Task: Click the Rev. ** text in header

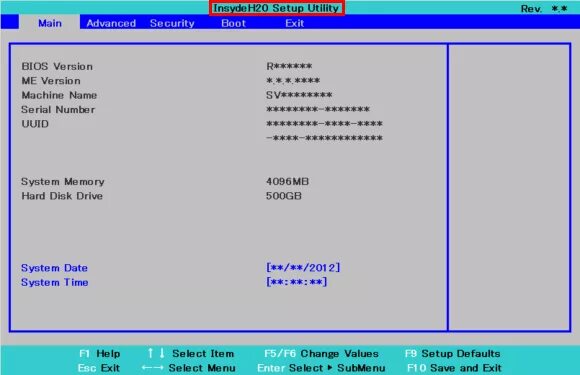Action: (x=544, y=9)
